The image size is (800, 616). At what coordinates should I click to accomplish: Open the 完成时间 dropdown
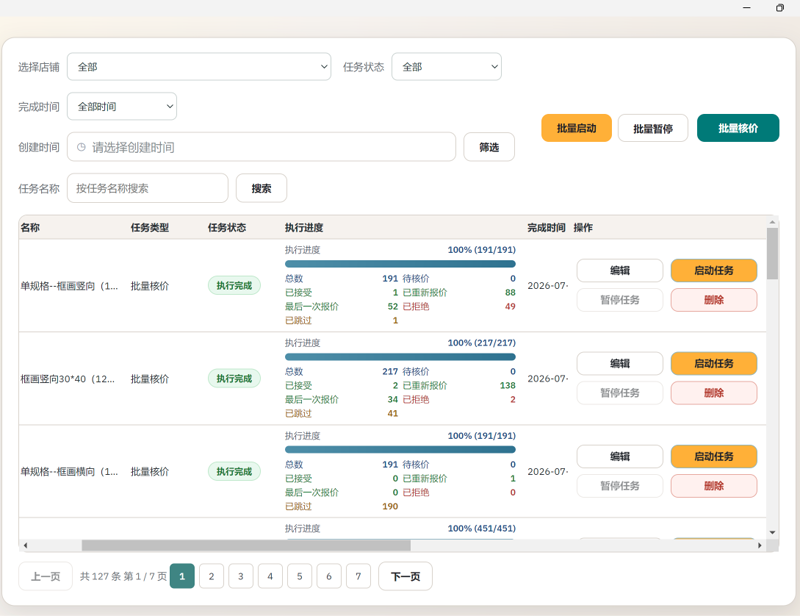pos(122,107)
